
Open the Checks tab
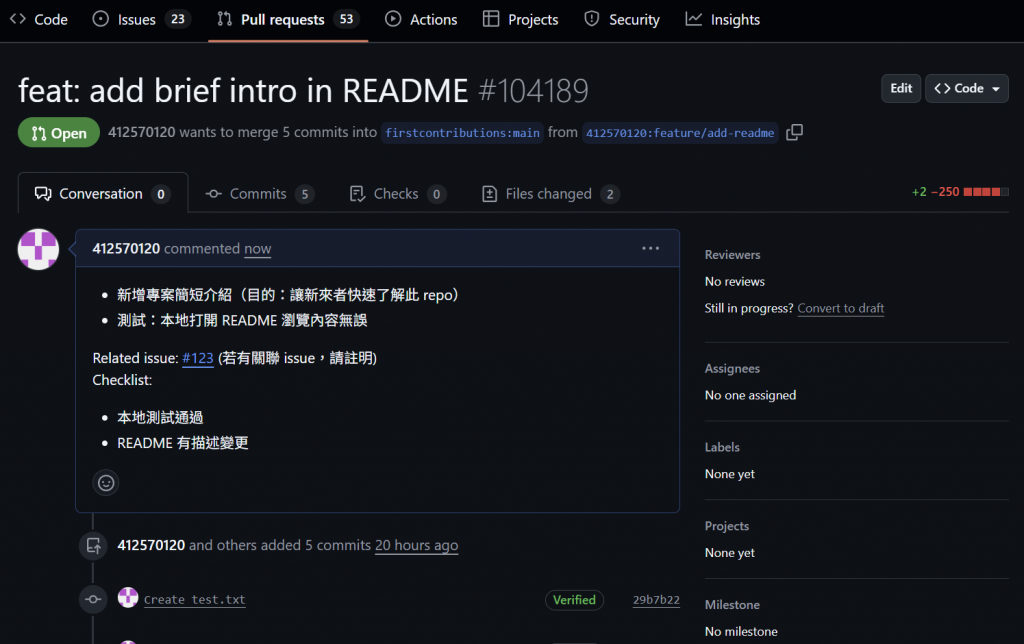point(398,194)
